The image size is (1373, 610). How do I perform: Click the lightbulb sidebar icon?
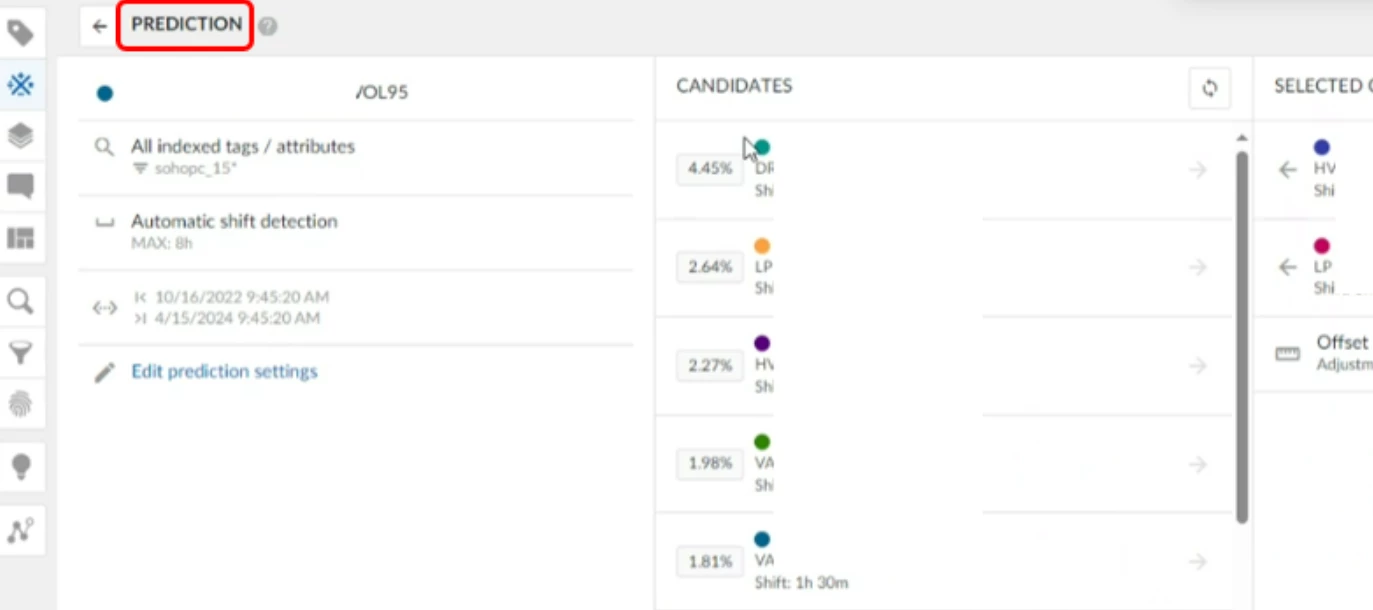[20, 466]
